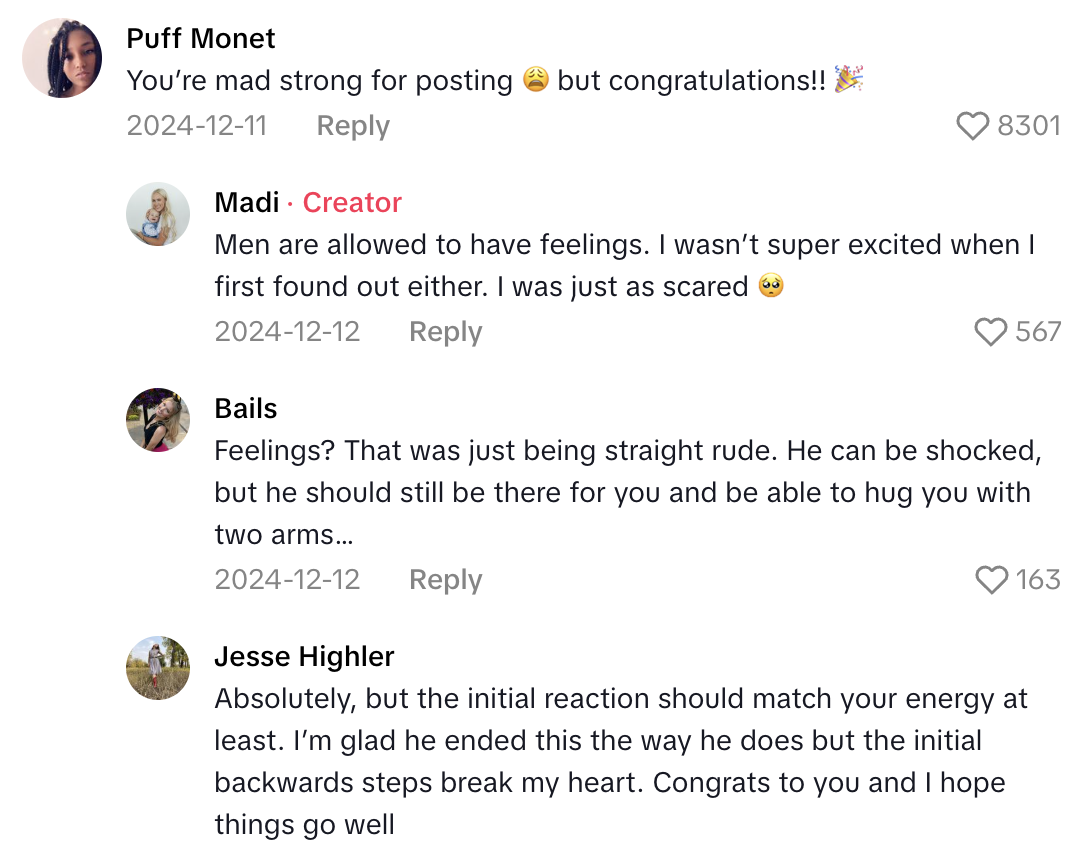Image resolution: width=1076 pixels, height=848 pixels.
Task: Reply to Madi's creator comment
Action: pyautogui.click(x=445, y=332)
